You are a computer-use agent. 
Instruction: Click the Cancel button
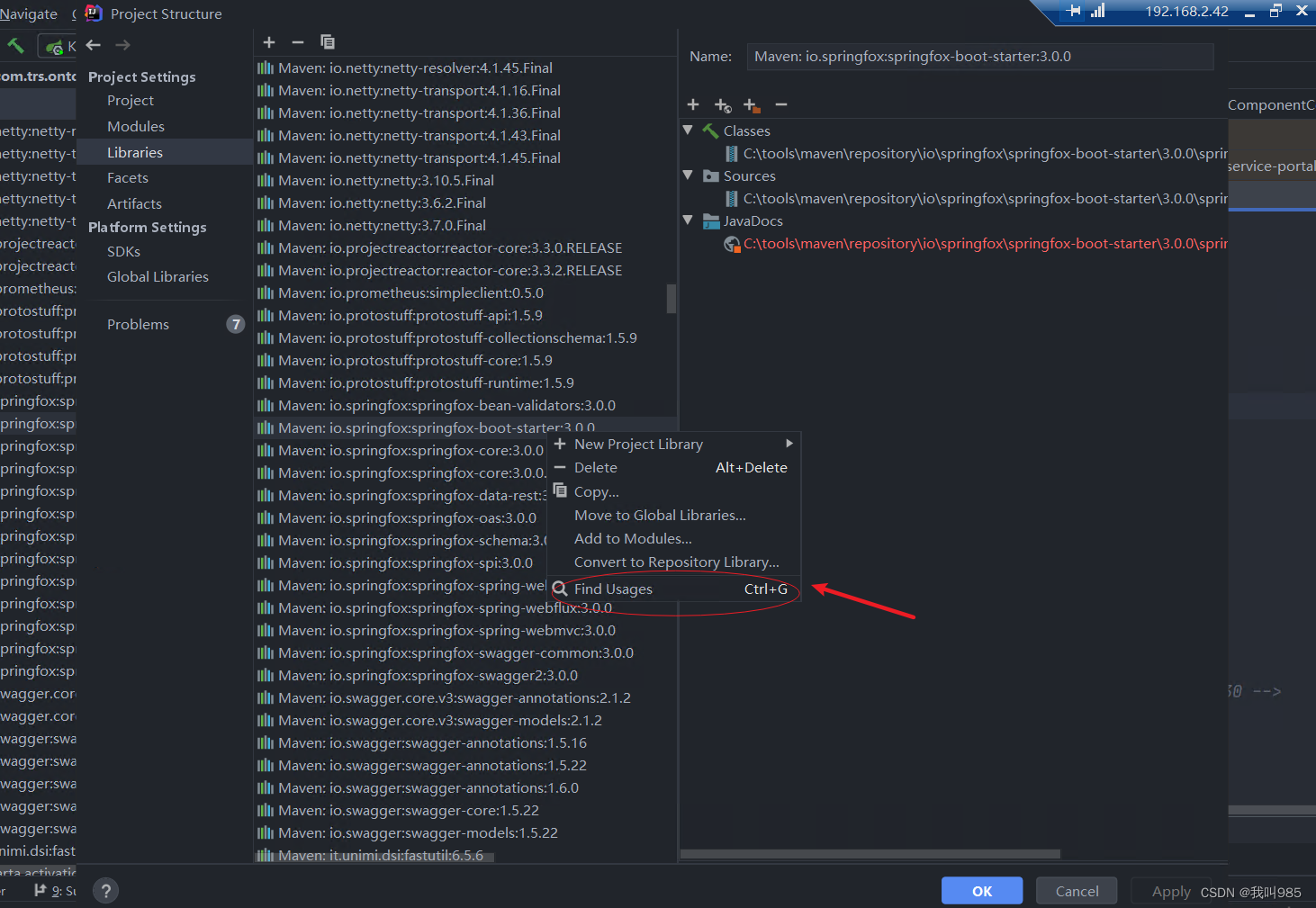click(x=1077, y=891)
